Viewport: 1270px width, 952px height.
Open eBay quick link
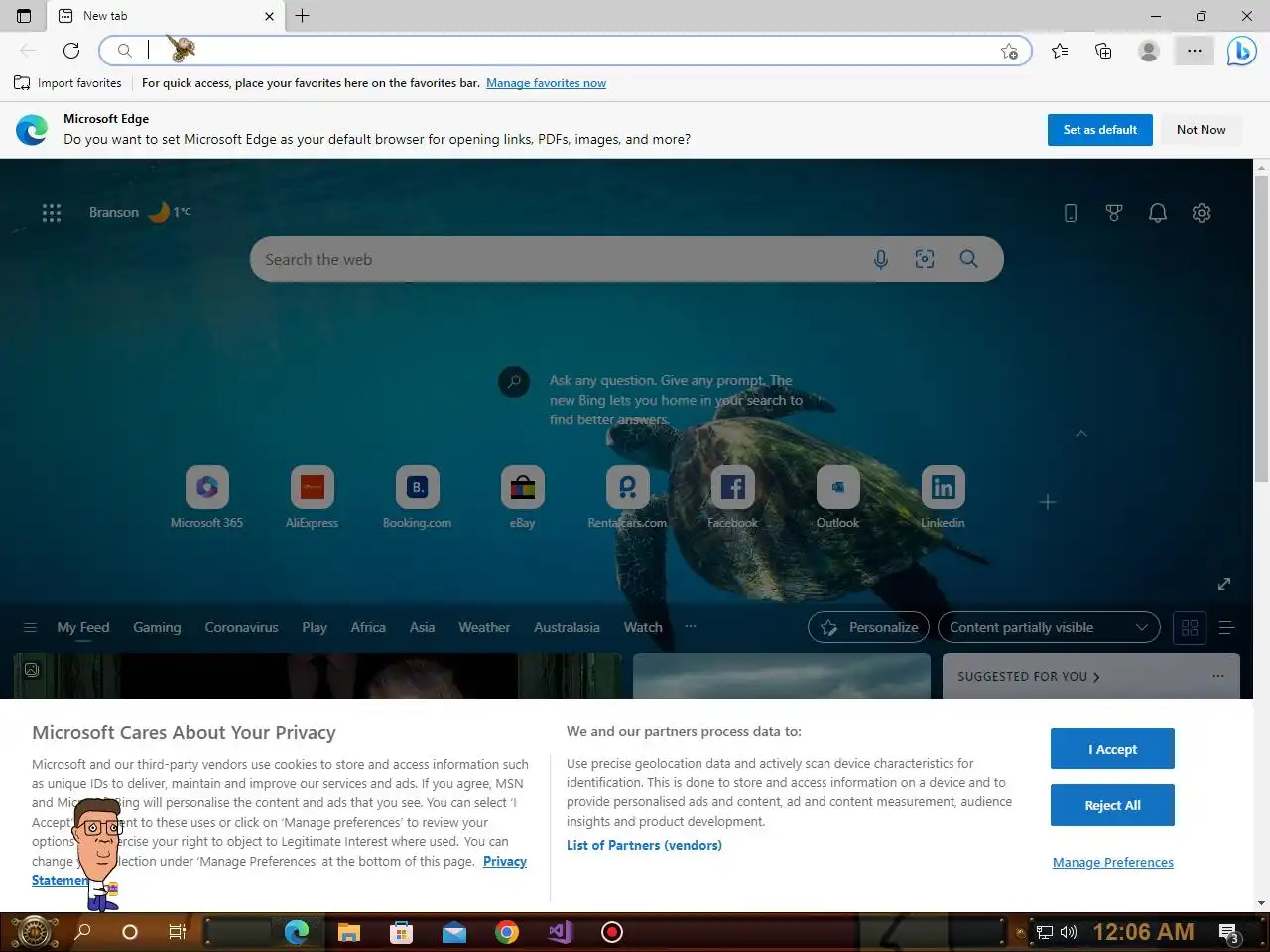[522, 497]
